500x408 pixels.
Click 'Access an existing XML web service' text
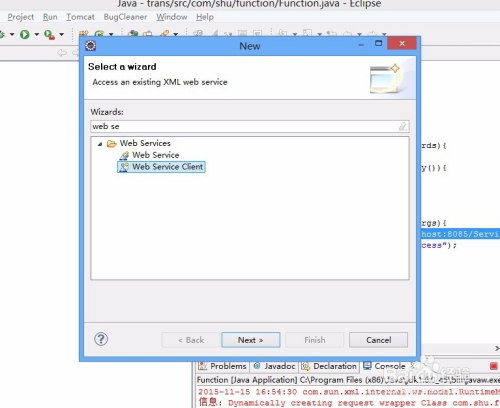160,82
